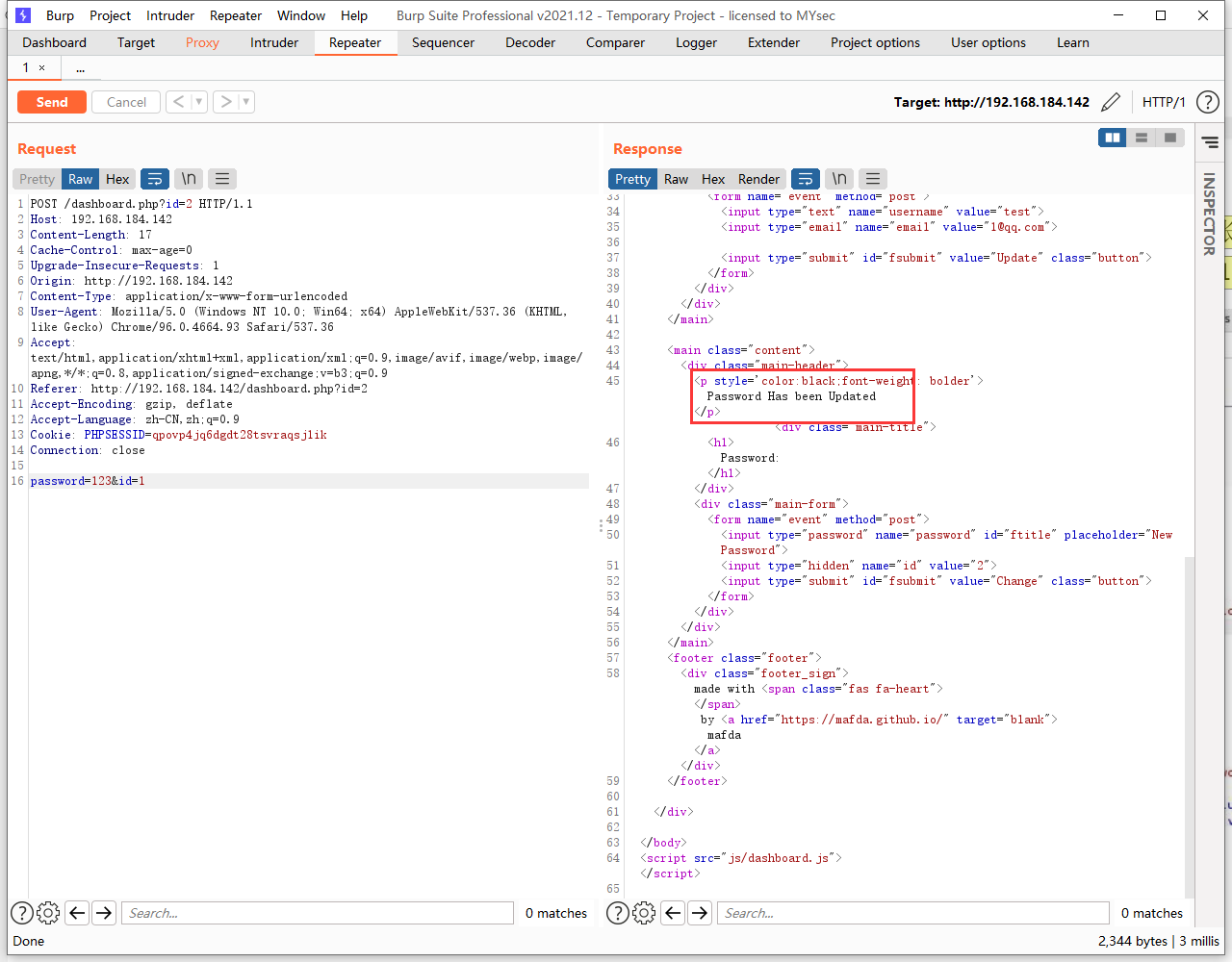Go to next response search match
This screenshot has height=962, width=1232.
click(700, 913)
